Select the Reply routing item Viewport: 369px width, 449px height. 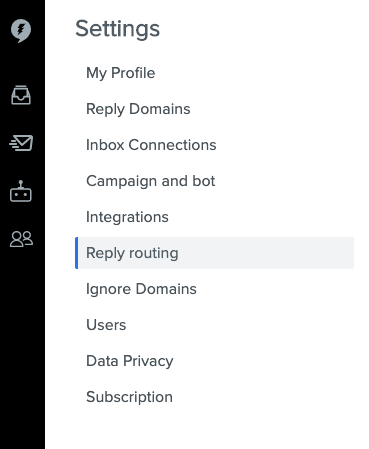click(x=214, y=253)
